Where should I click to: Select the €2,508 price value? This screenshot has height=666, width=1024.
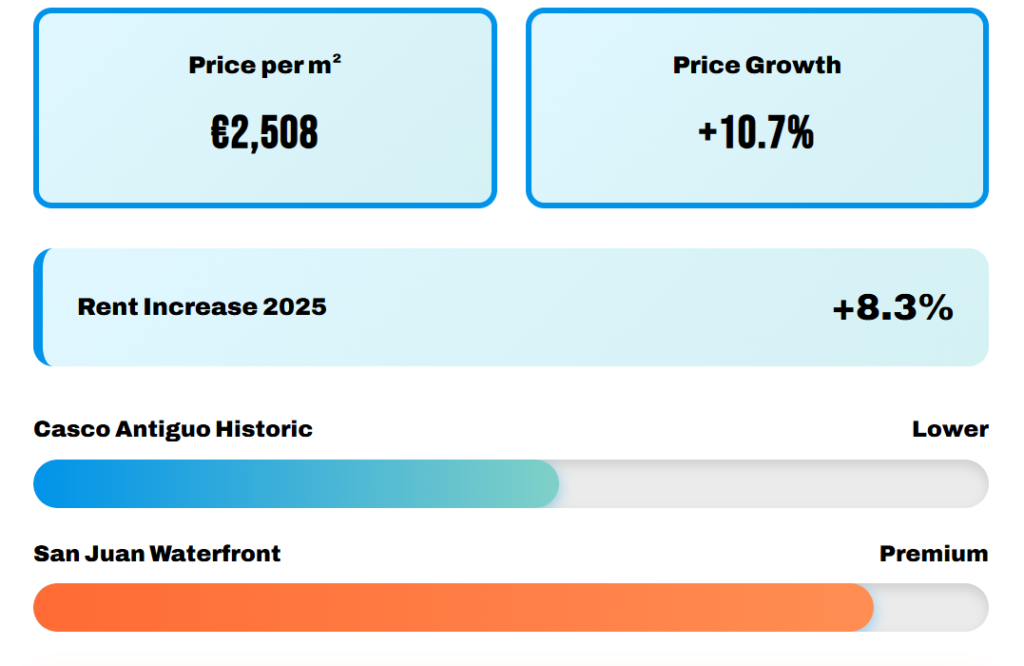[264, 133]
